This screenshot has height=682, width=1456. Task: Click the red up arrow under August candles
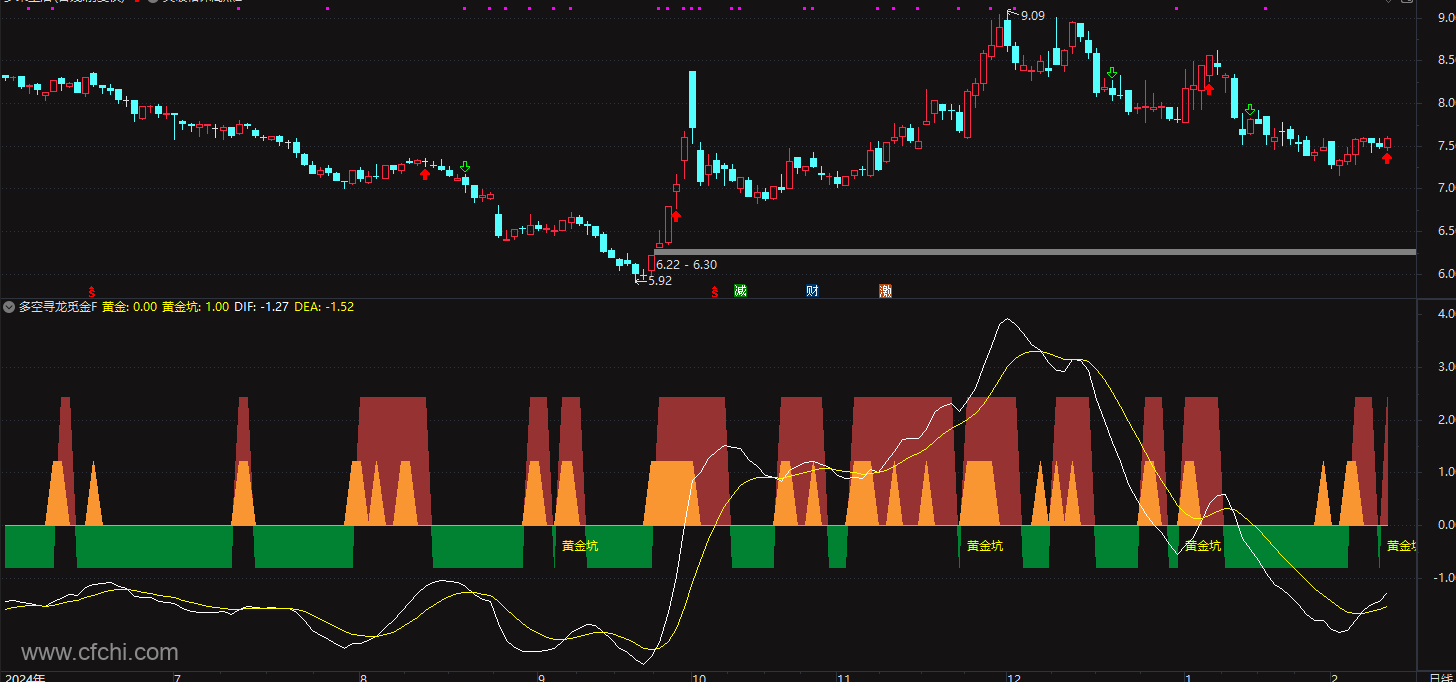click(425, 174)
